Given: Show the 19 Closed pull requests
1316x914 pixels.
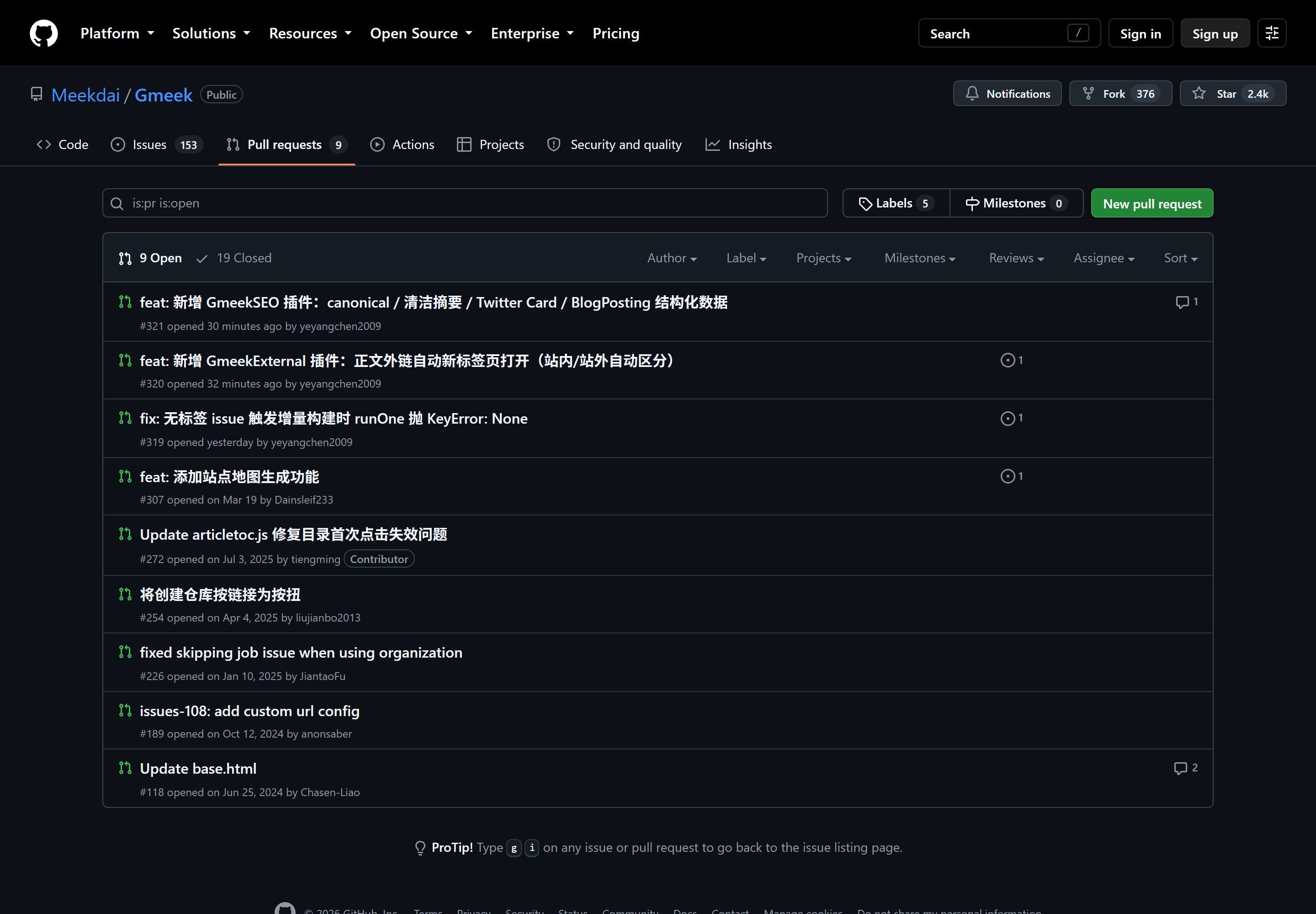Looking at the screenshot, I should coord(233,258).
